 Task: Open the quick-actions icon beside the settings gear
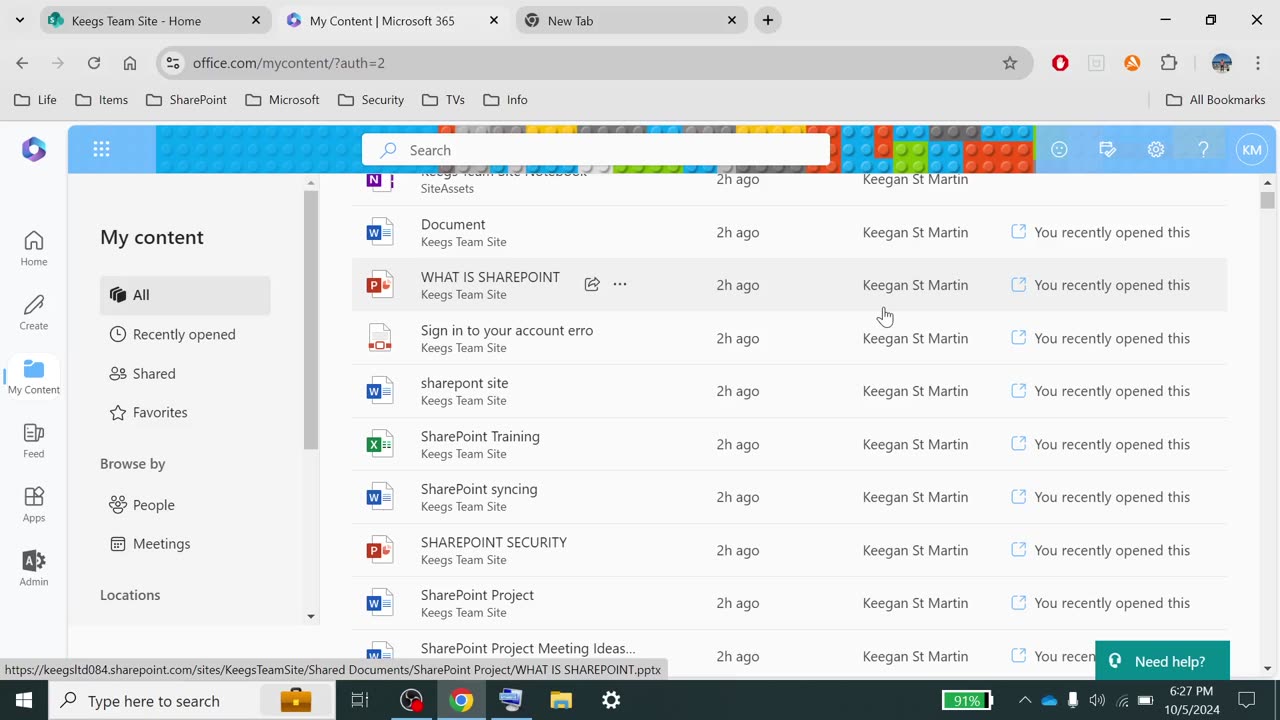click(1107, 150)
